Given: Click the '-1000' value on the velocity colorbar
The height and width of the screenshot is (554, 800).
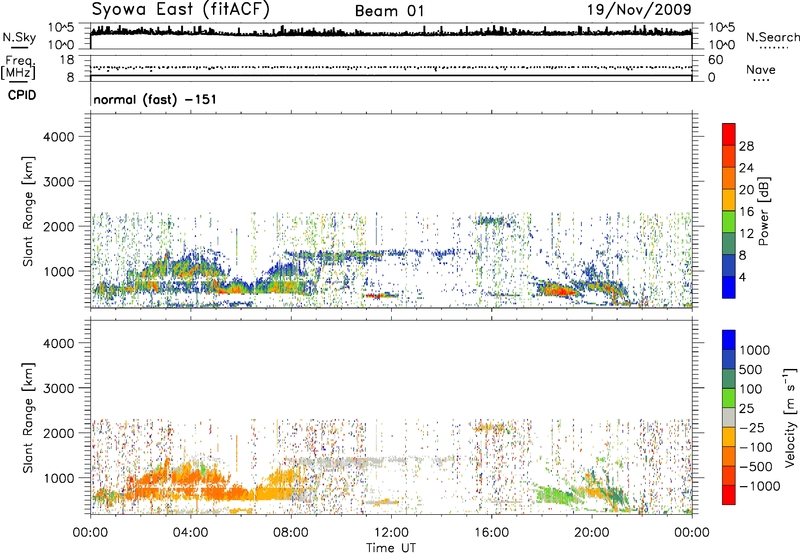Looking at the screenshot, I should (x=760, y=486).
